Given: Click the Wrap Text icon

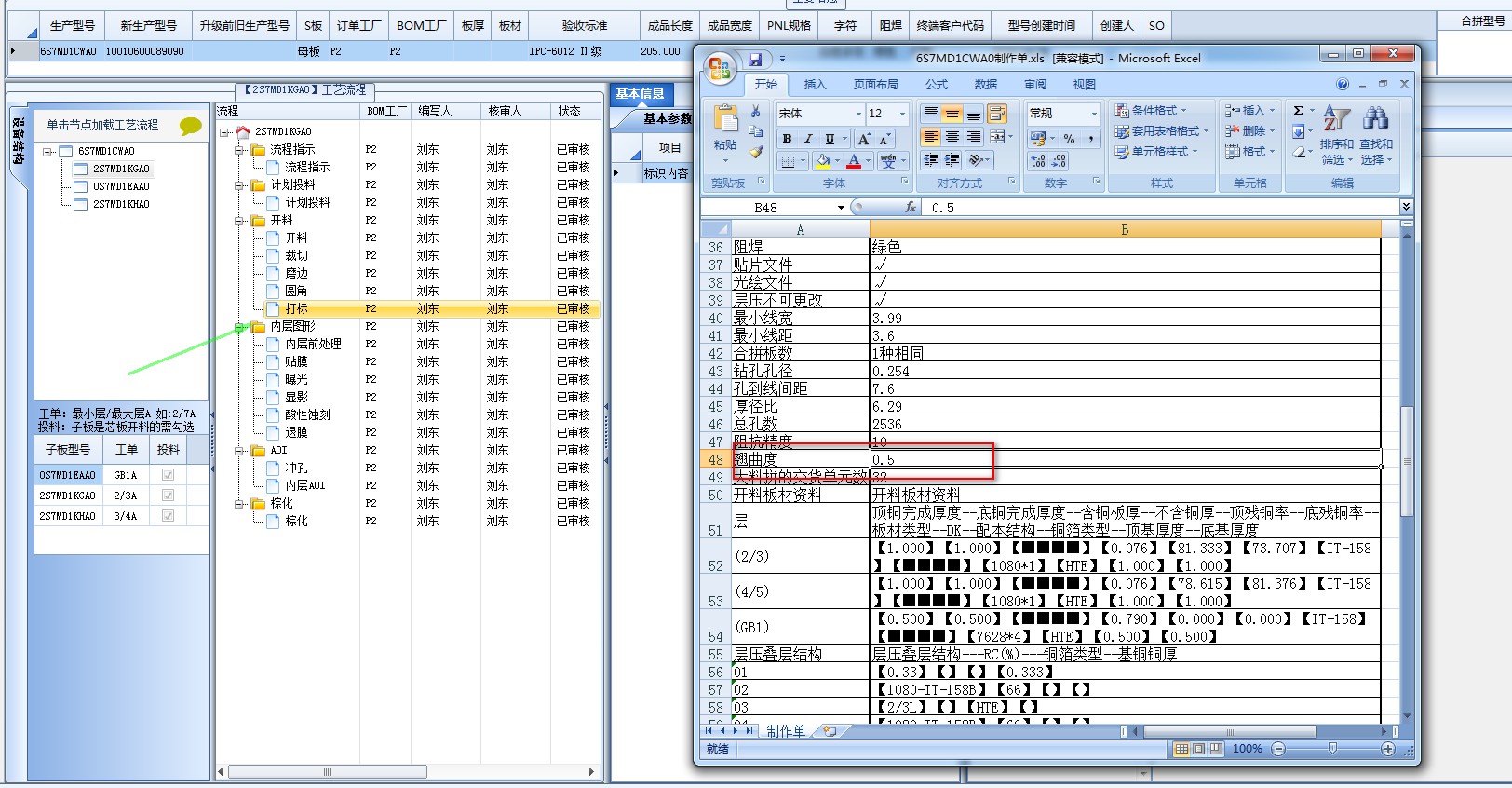Looking at the screenshot, I should pos(997,114).
